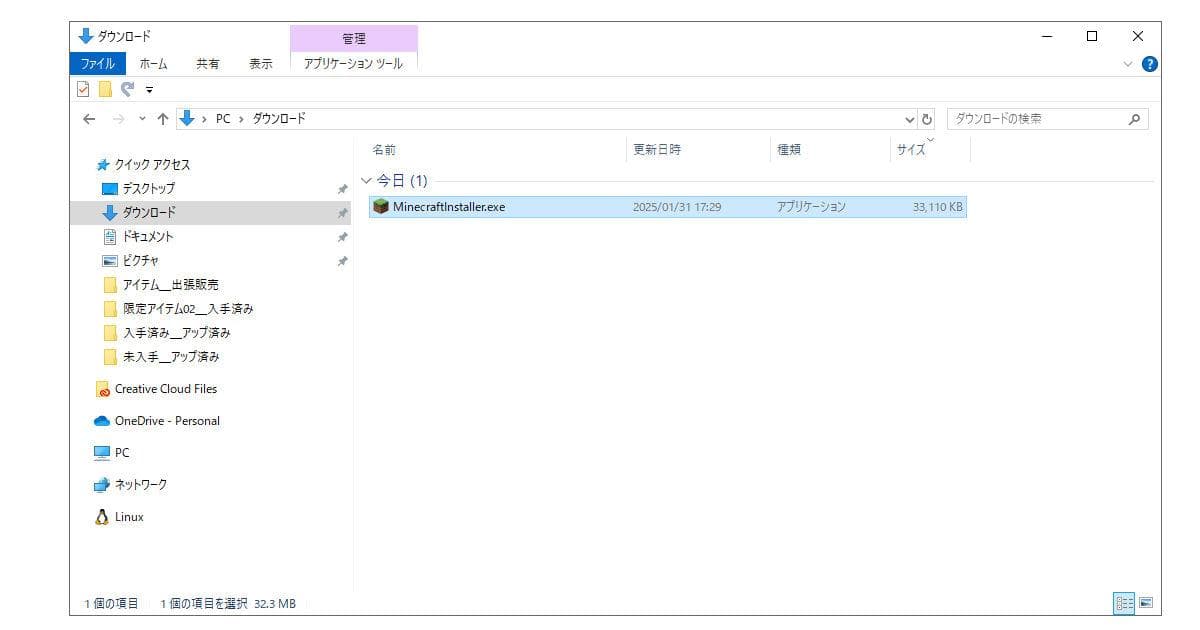Sort by the 名前 column header
This screenshot has width=1200, height=630.
384,149
